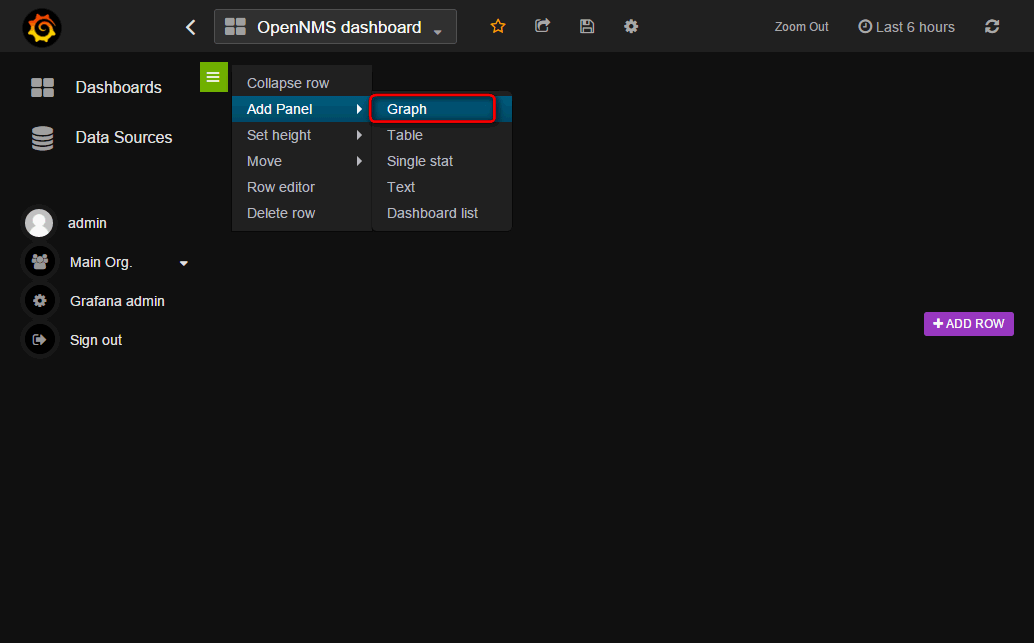The image size is (1034, 643).
Task: Open the Dashboards sidebar link
Action: pos(119,87)
